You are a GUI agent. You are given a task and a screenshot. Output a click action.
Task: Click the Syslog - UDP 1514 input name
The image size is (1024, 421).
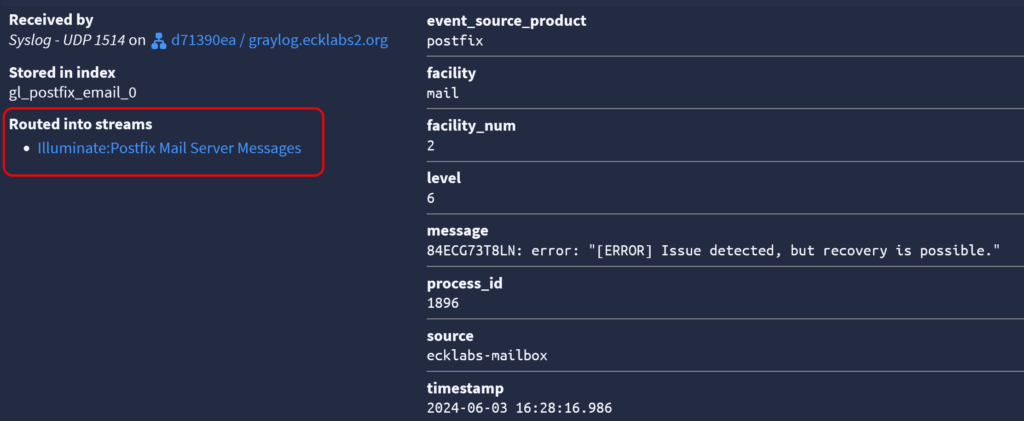[x=66, y=41]
